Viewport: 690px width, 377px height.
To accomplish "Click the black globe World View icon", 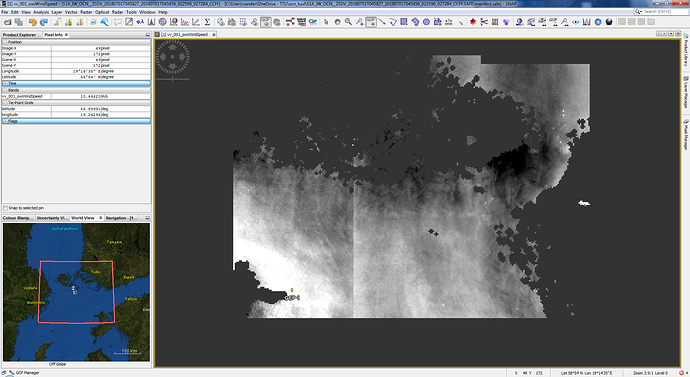I will (x=609, y=22).
